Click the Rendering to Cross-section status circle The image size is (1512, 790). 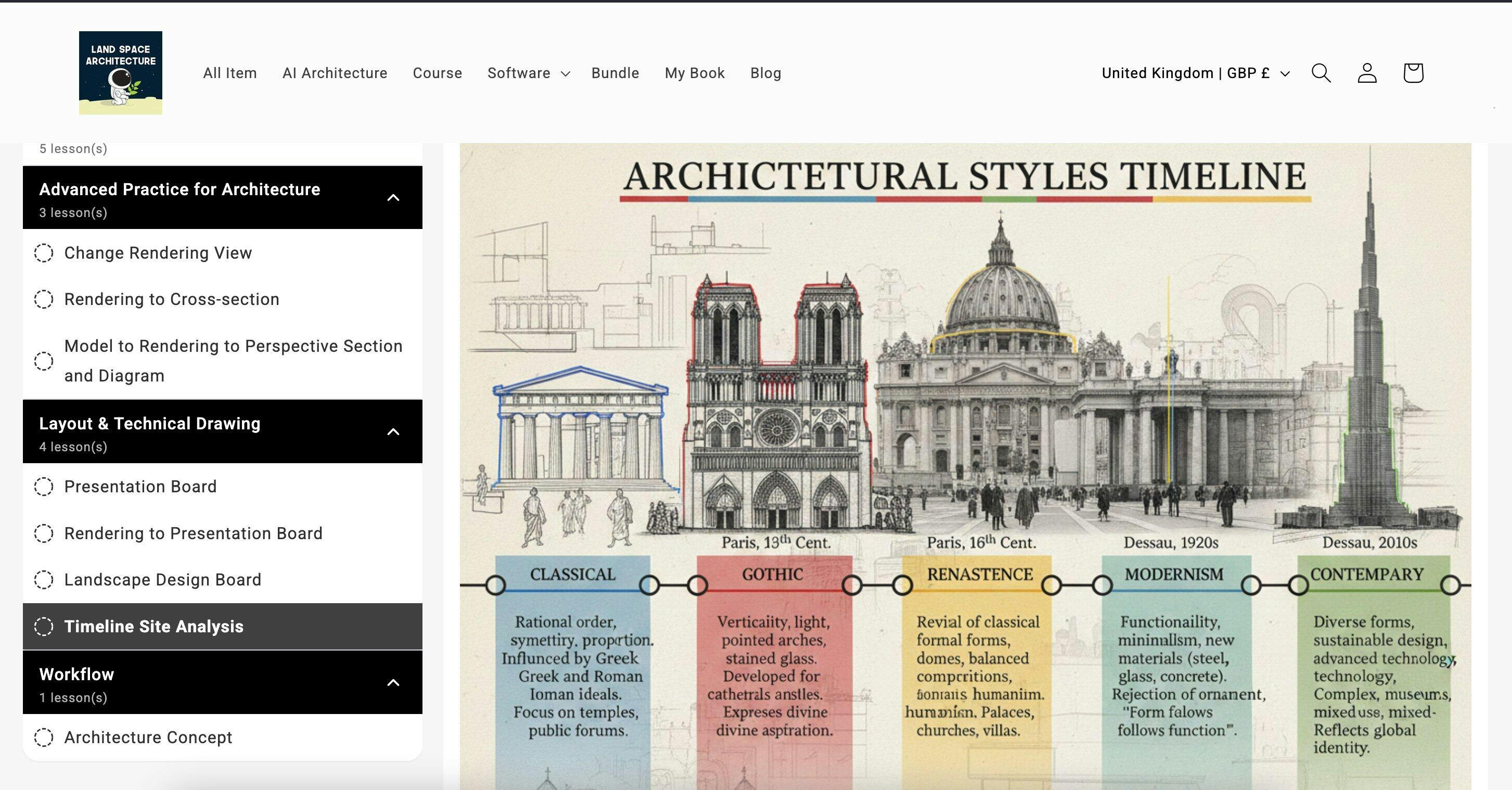(43, 299)
